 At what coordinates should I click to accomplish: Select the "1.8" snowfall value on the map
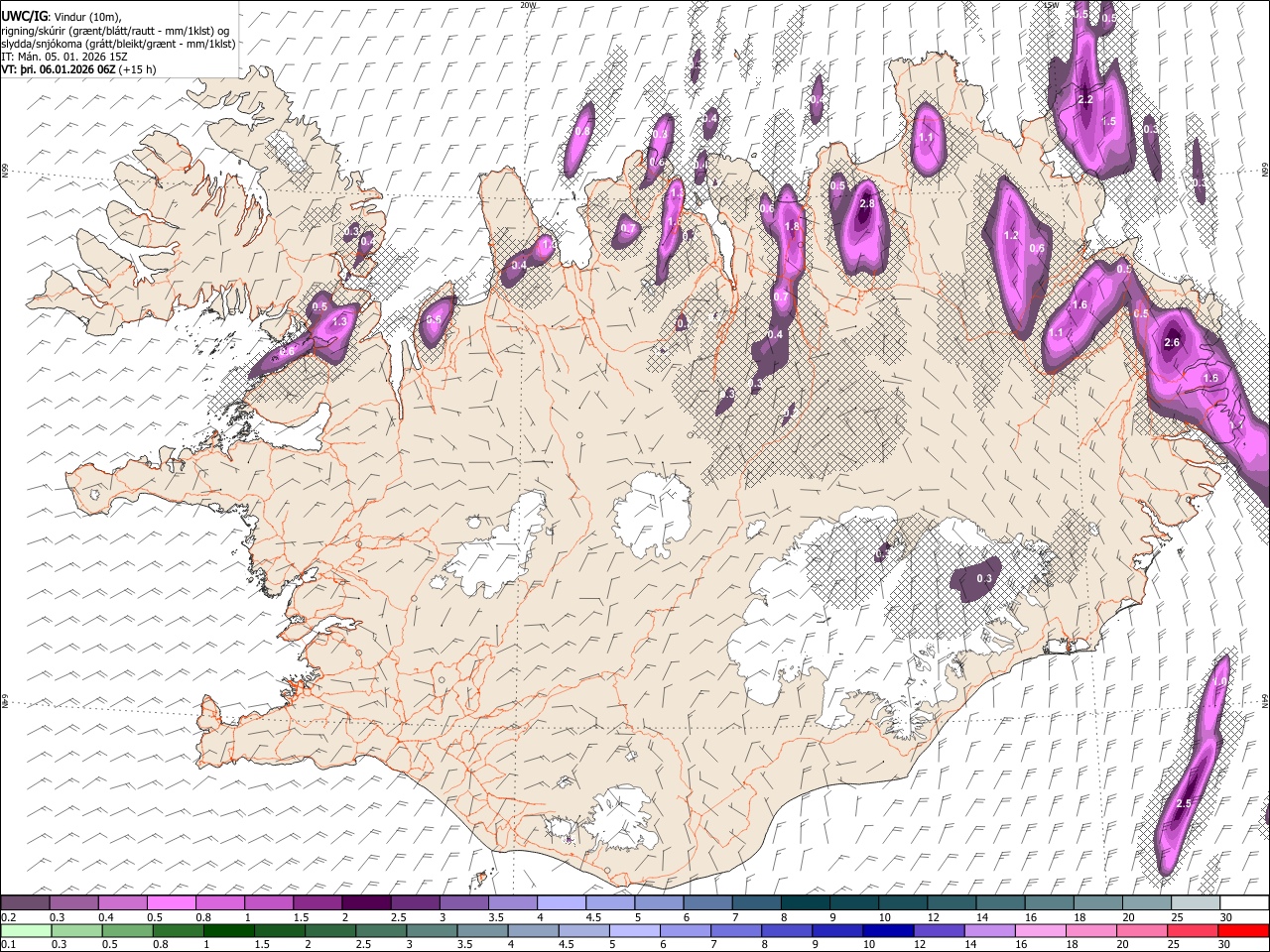tap(792, 226)
